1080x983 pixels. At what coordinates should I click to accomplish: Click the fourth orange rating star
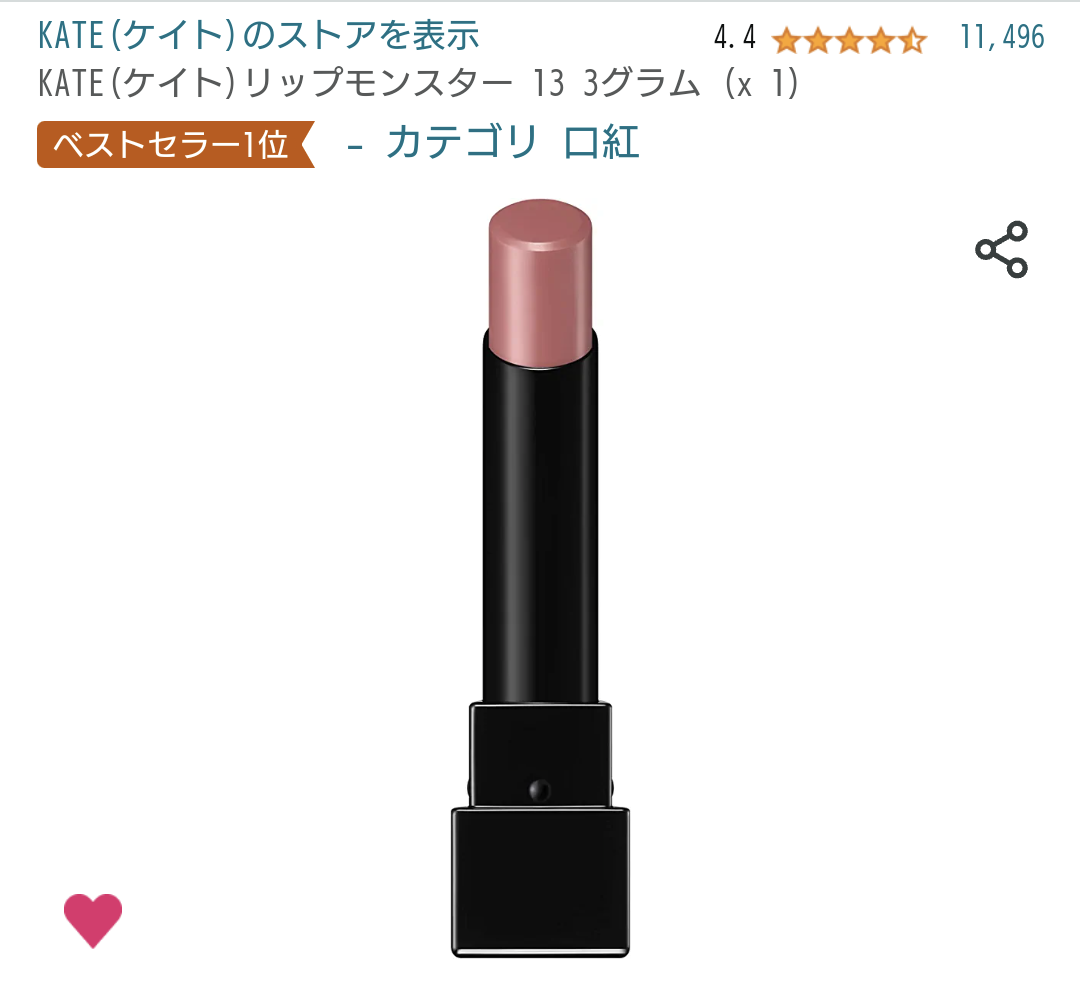(x=881, y=41)
